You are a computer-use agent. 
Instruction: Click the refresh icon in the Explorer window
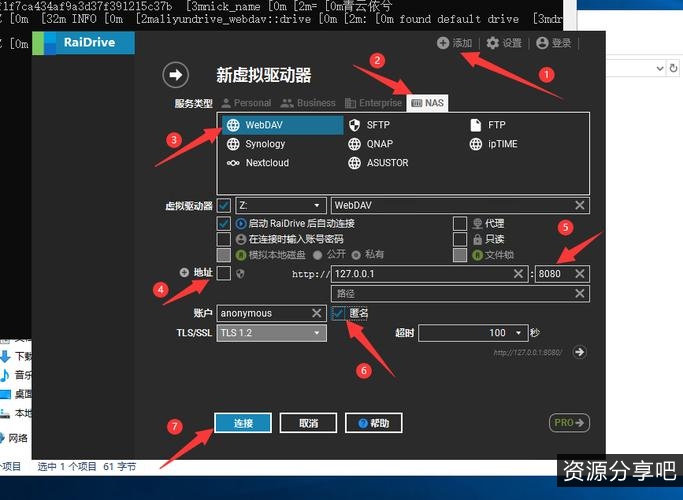(x=673, y=68)
